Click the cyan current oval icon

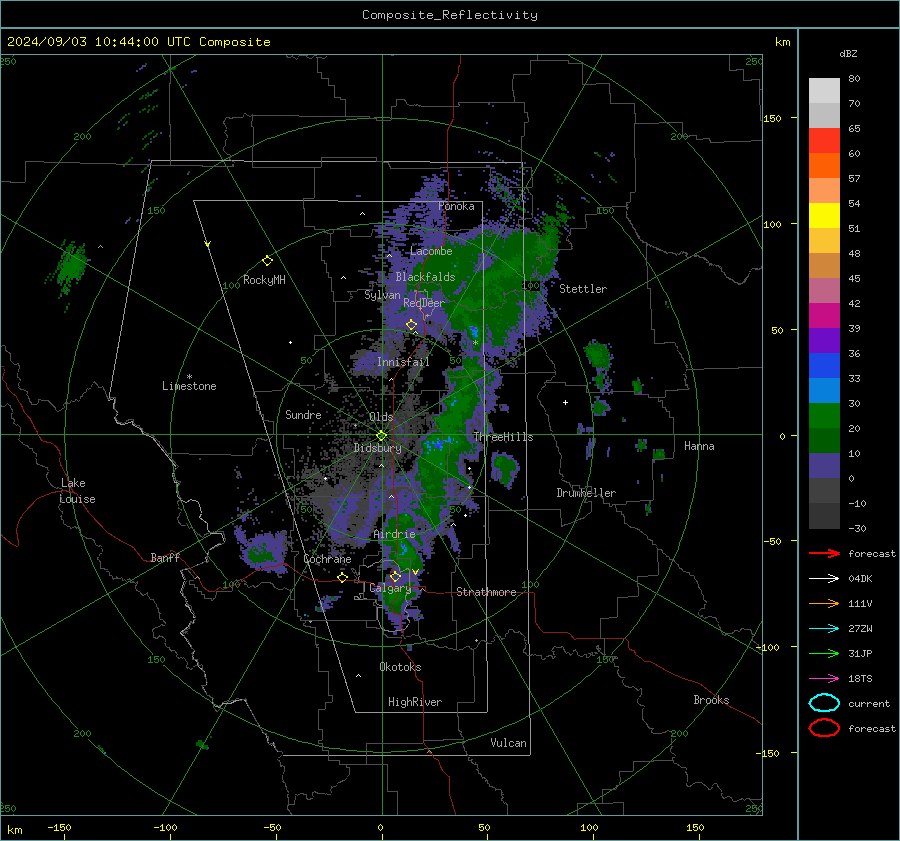click(824, 703)
